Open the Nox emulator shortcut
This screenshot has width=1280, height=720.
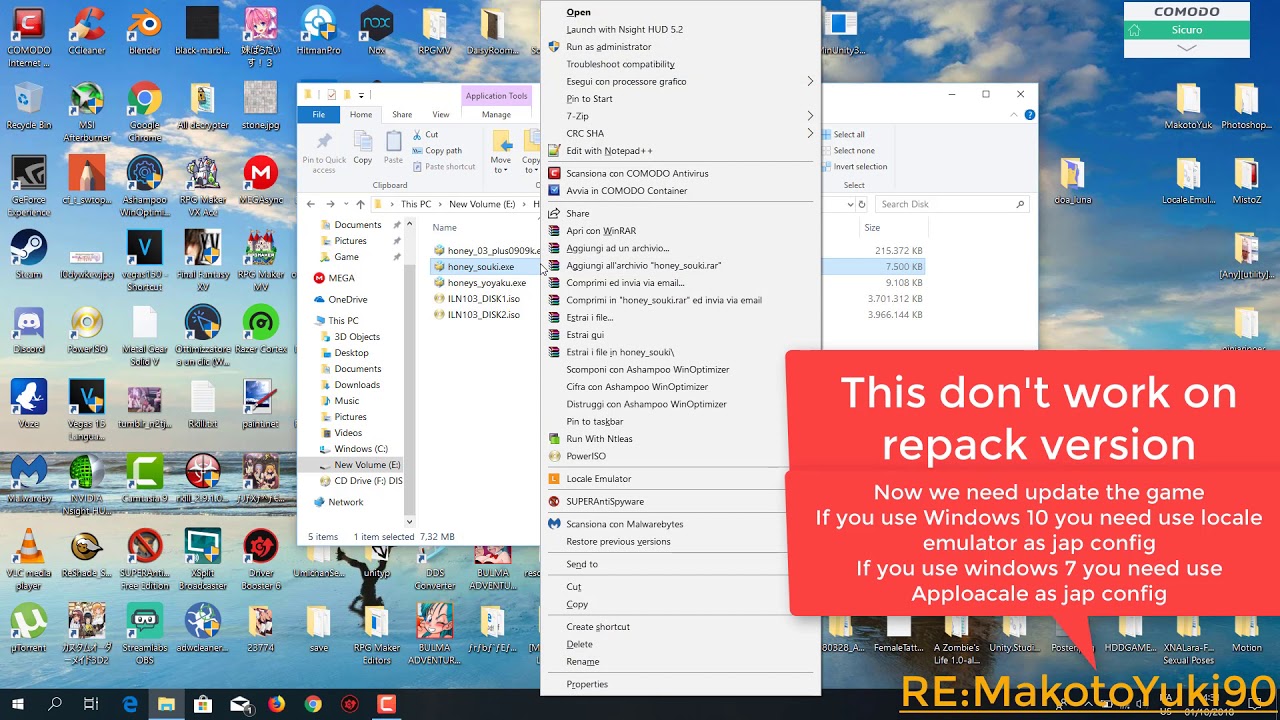pyautogui.click(x=376, y=29)
